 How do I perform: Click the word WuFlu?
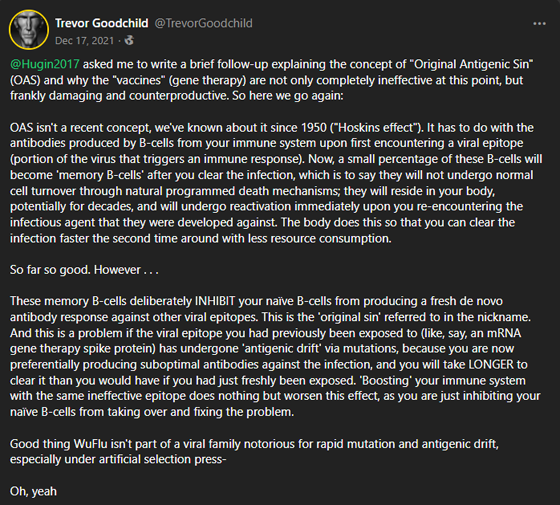[x=90, y=444]
